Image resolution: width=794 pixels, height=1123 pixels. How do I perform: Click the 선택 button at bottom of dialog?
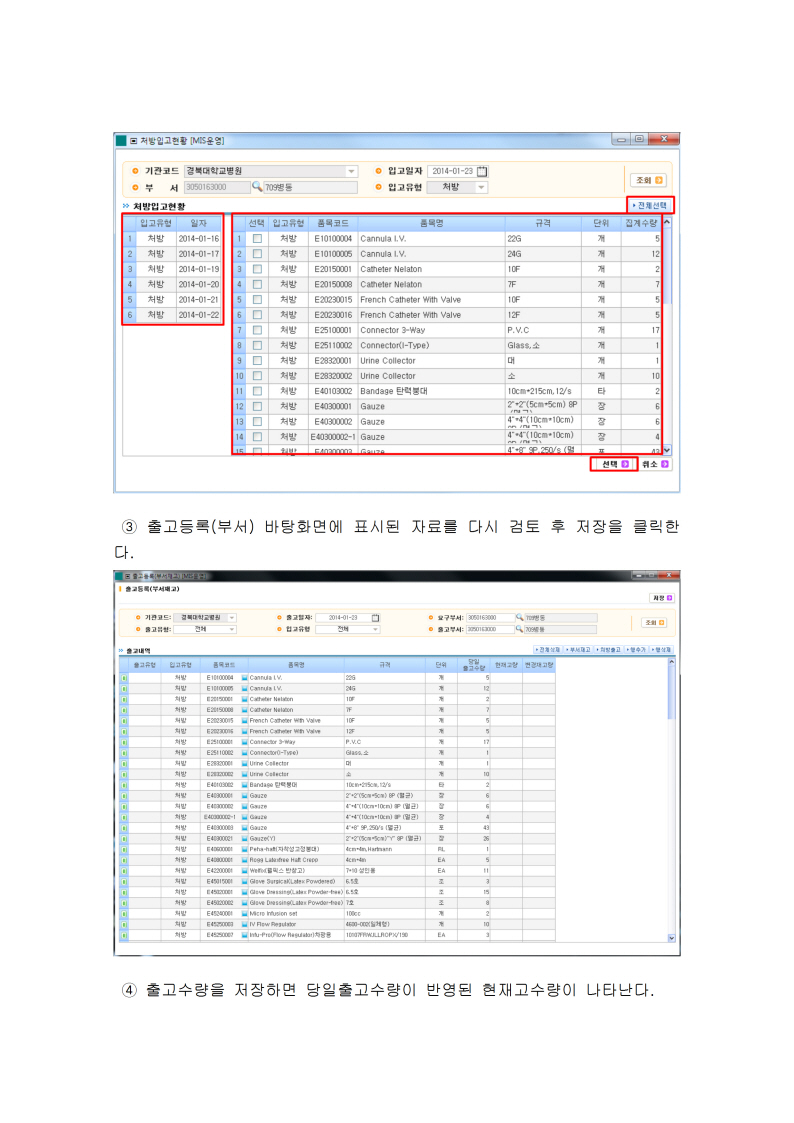point(614,465)
